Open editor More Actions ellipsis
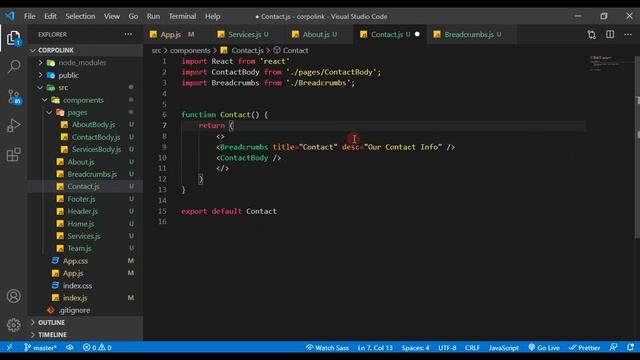The image size is (640, 360). [x=628, y=35]
